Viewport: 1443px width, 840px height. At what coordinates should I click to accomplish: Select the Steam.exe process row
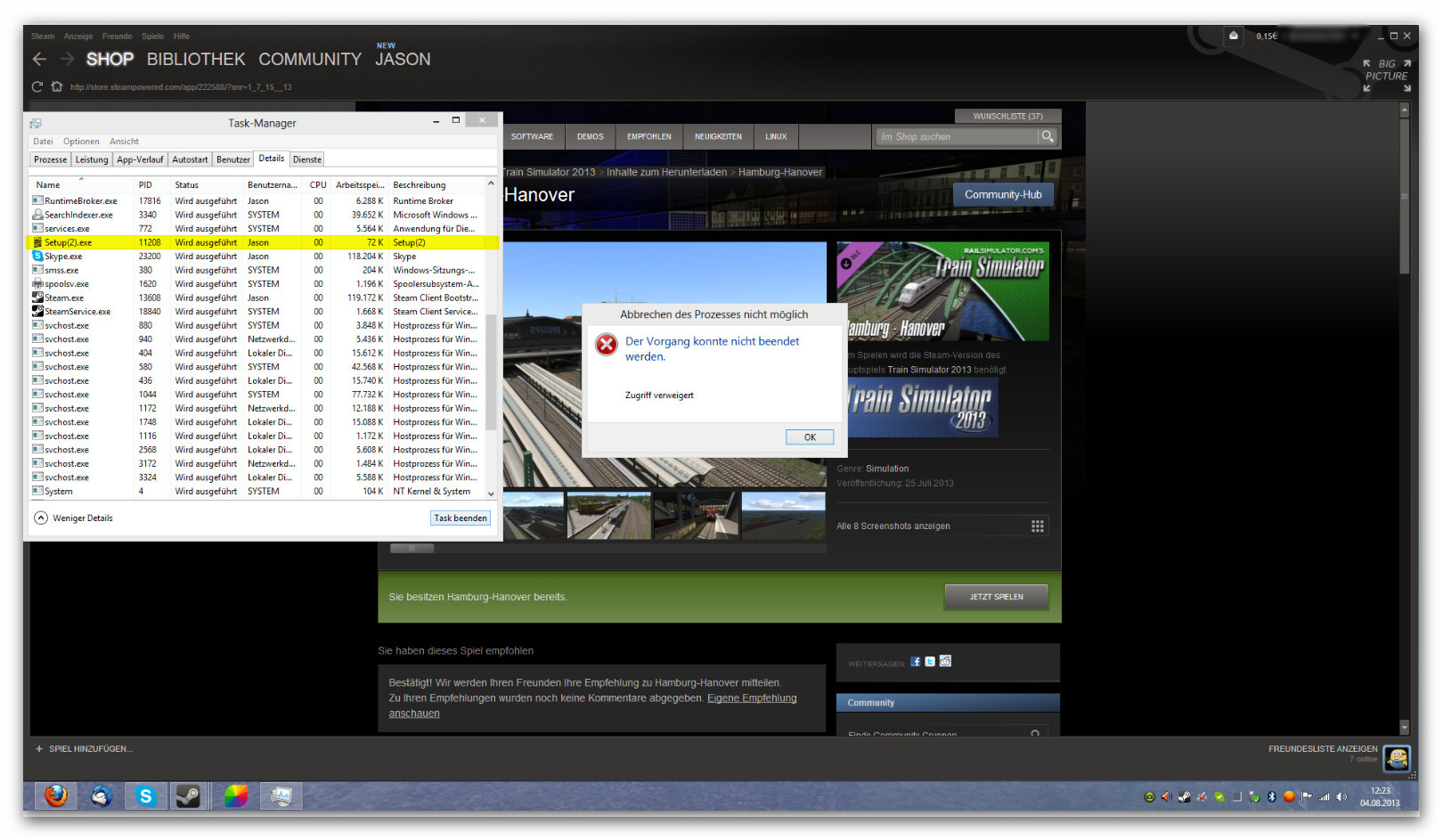258,298
